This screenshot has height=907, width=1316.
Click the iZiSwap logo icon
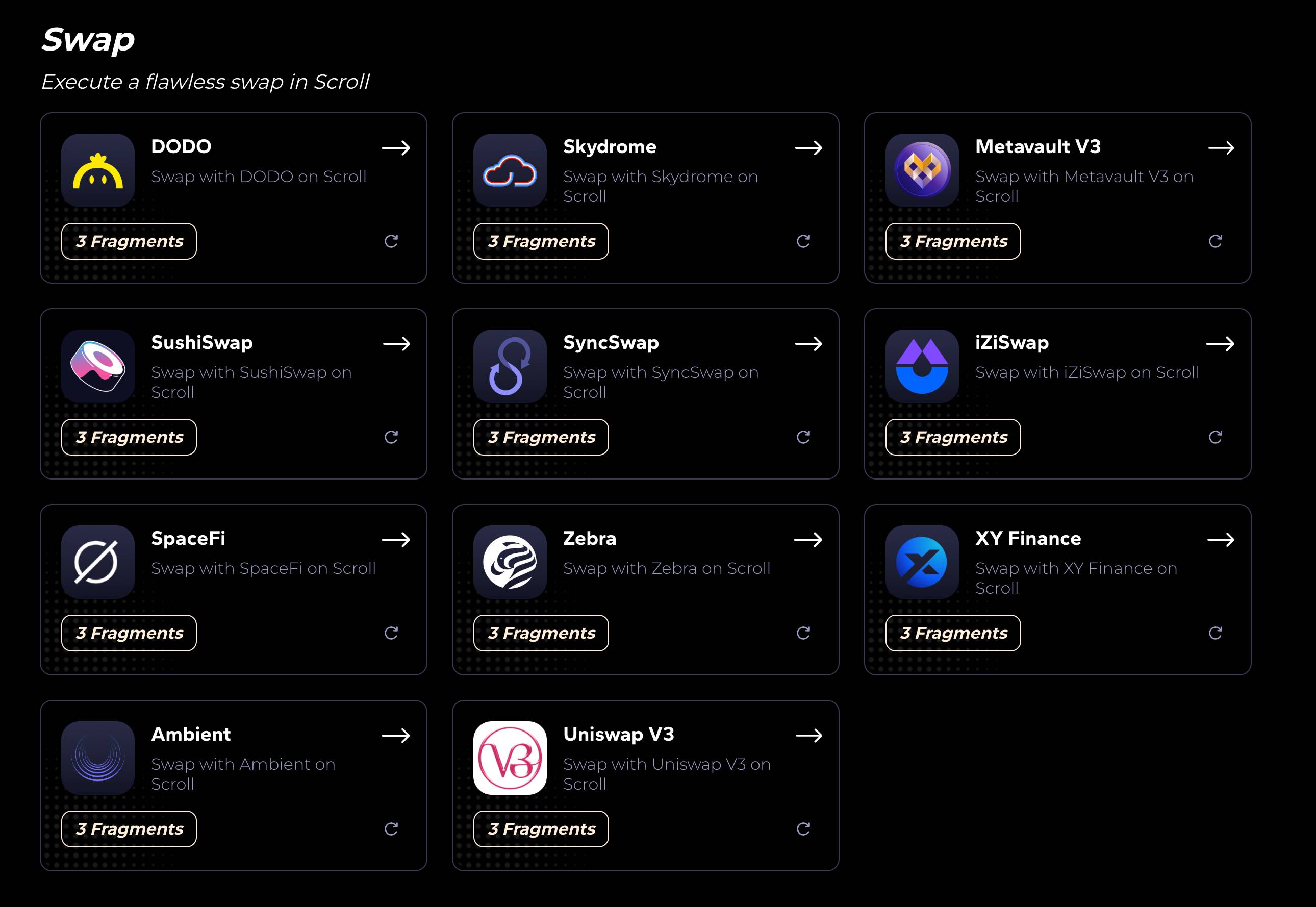922,366
